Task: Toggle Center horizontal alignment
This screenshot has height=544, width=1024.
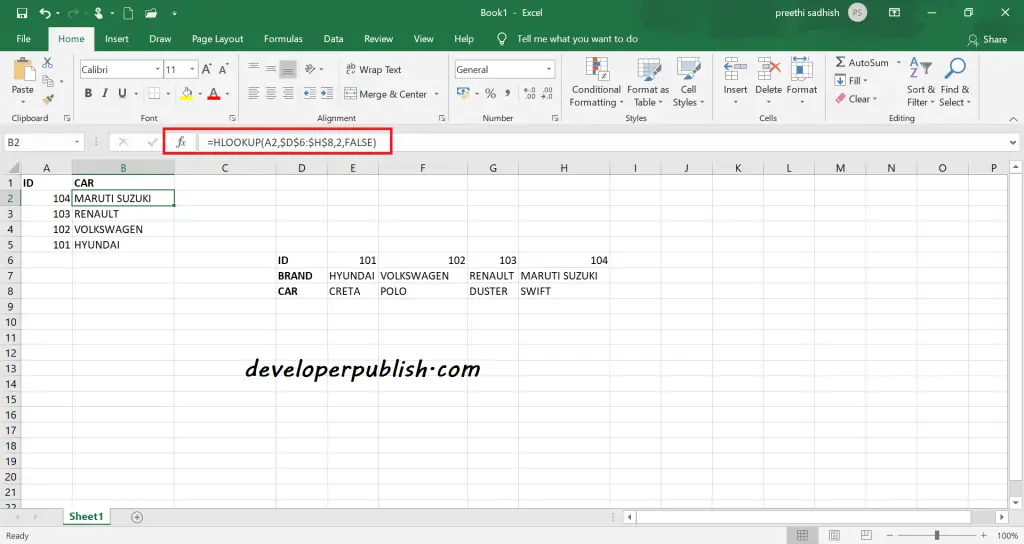Action: [x=270, y=93]
